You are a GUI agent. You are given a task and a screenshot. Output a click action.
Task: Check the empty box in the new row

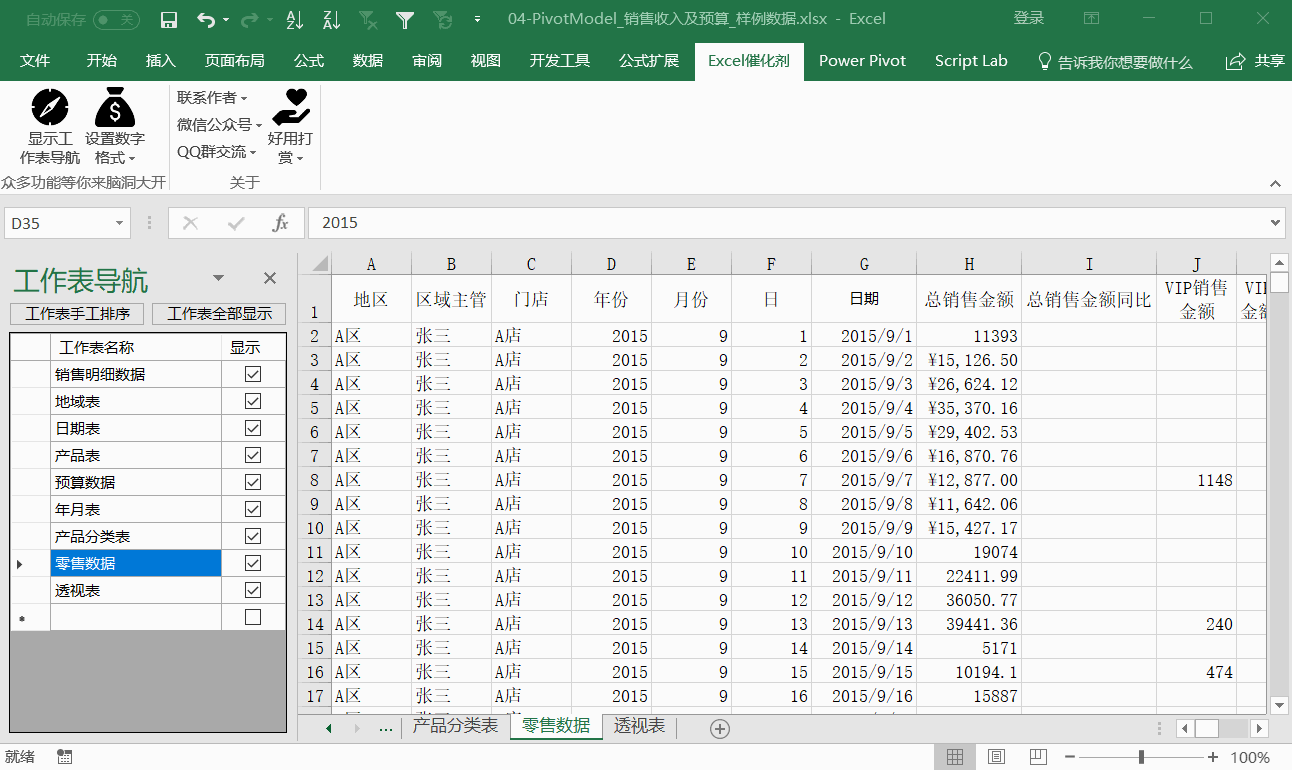(x=253, y=617)
